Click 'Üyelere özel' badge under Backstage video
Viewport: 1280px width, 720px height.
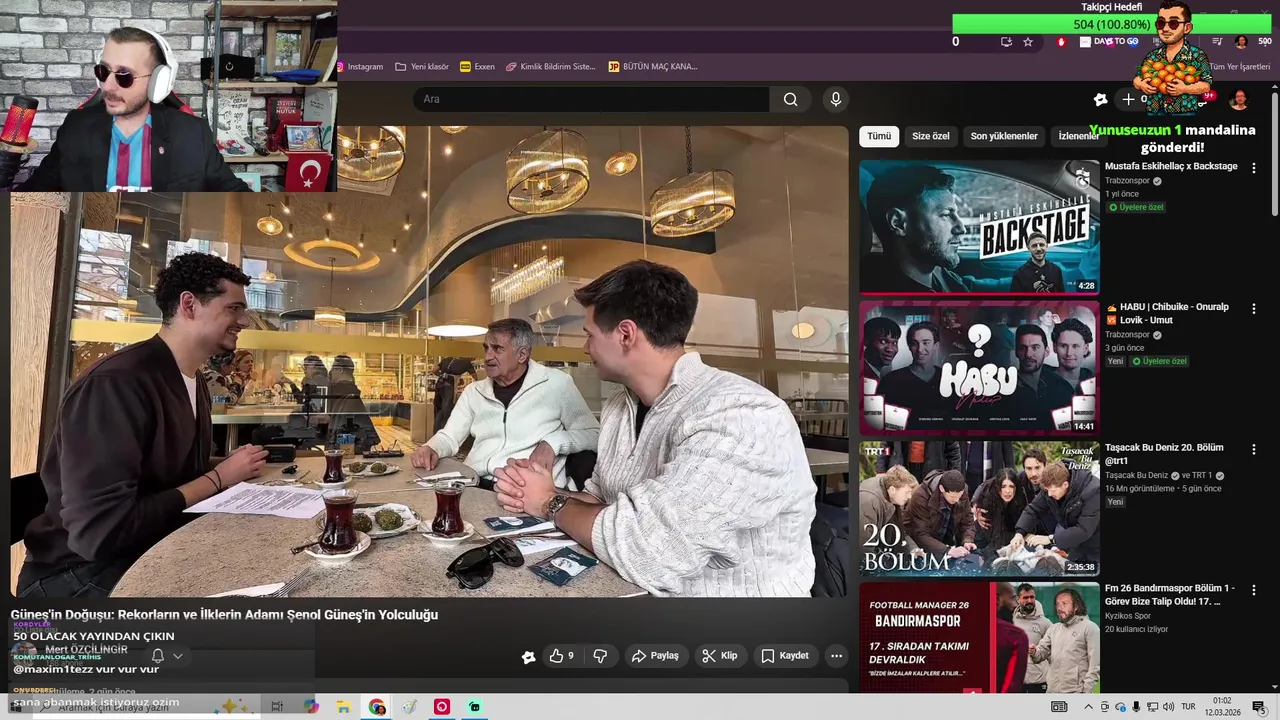[1136, 207]
